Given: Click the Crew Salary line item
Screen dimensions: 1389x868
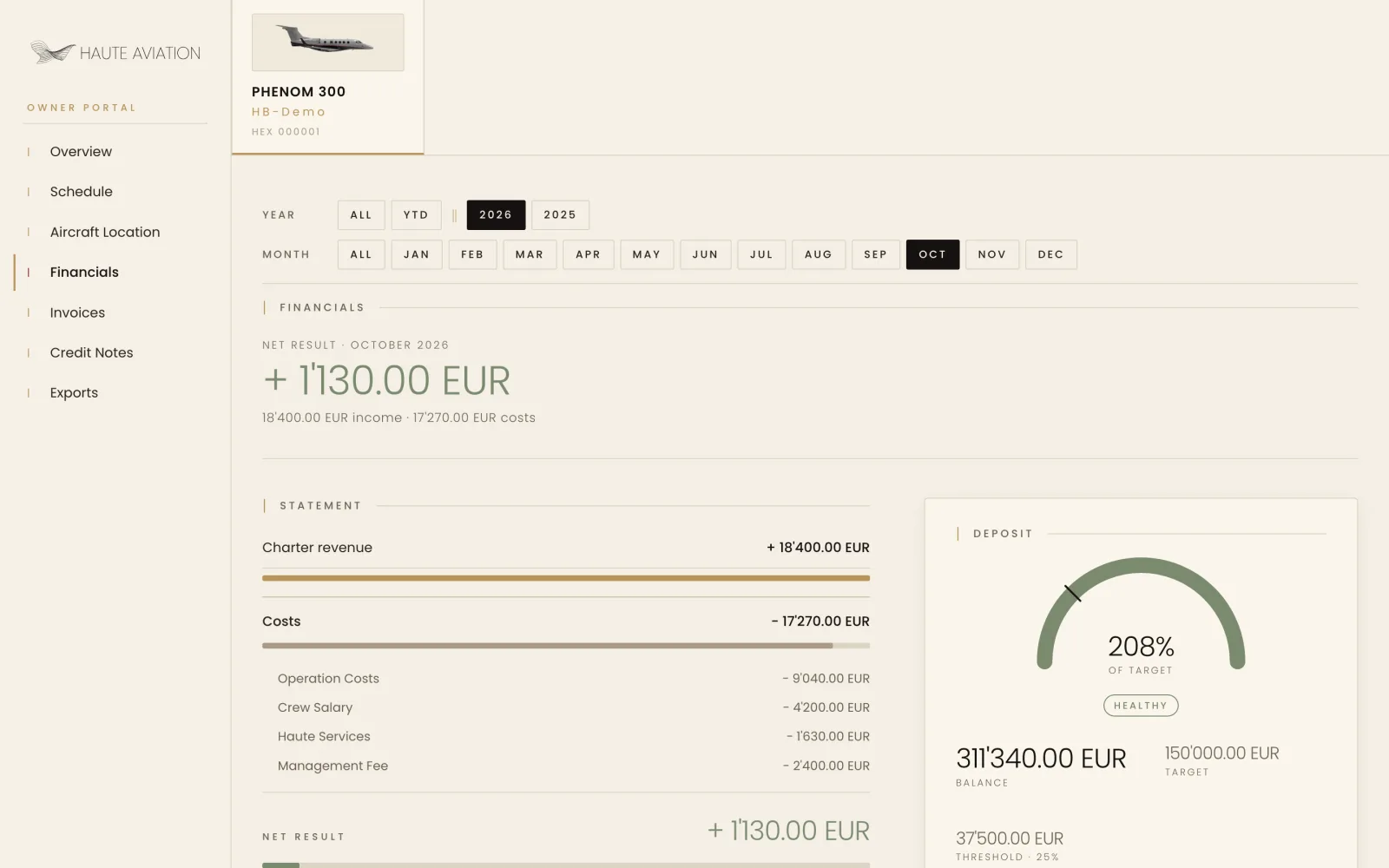Looking at the screenshot, I should (x=315, y=707).
